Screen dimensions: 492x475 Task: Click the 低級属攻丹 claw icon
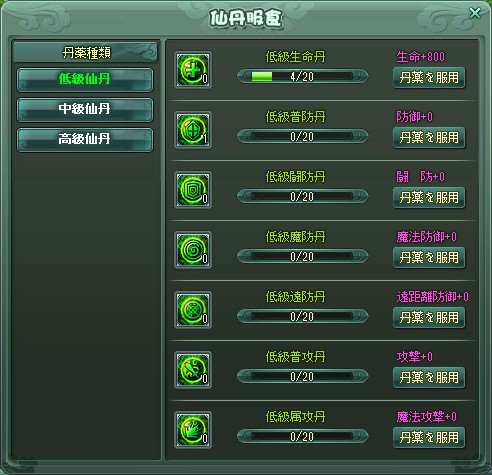pos(193,430)
